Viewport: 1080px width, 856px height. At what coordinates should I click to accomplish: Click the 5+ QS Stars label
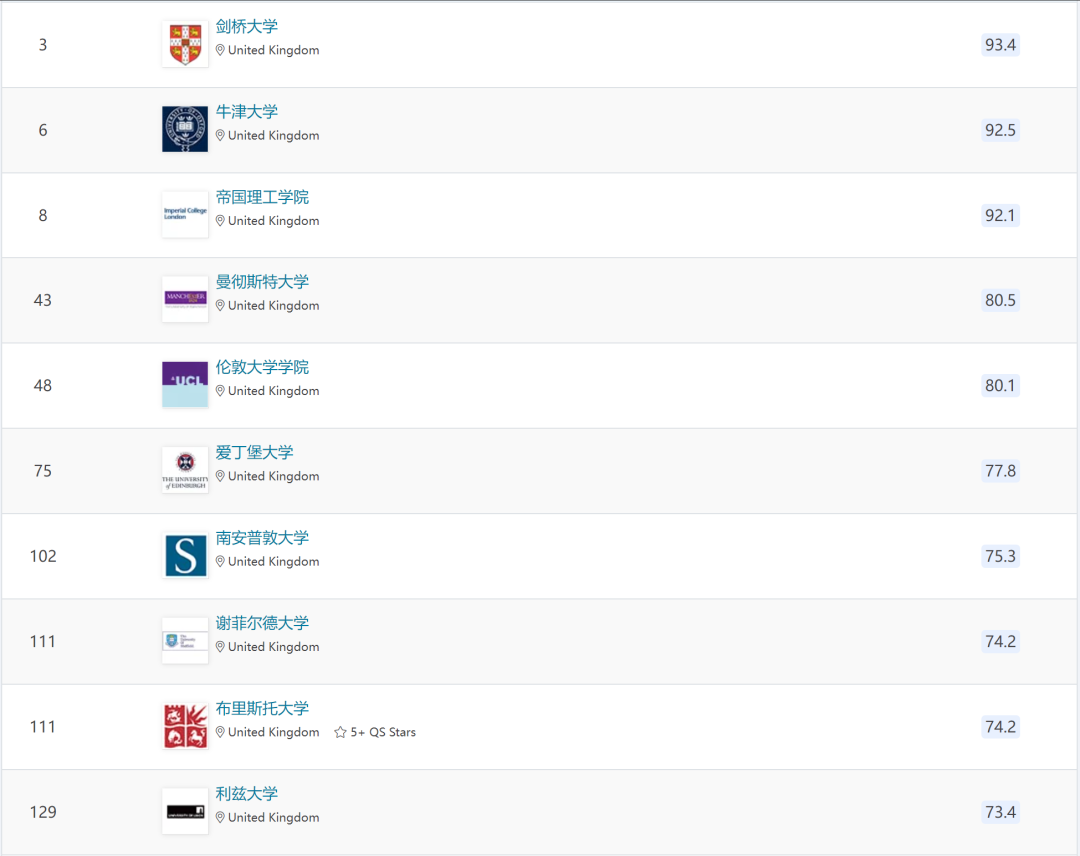coord(383,732)
